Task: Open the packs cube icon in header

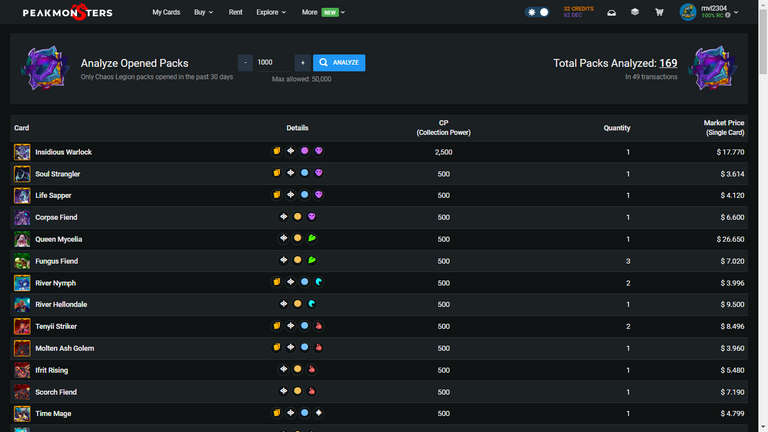Action: (x=635, y=12)
